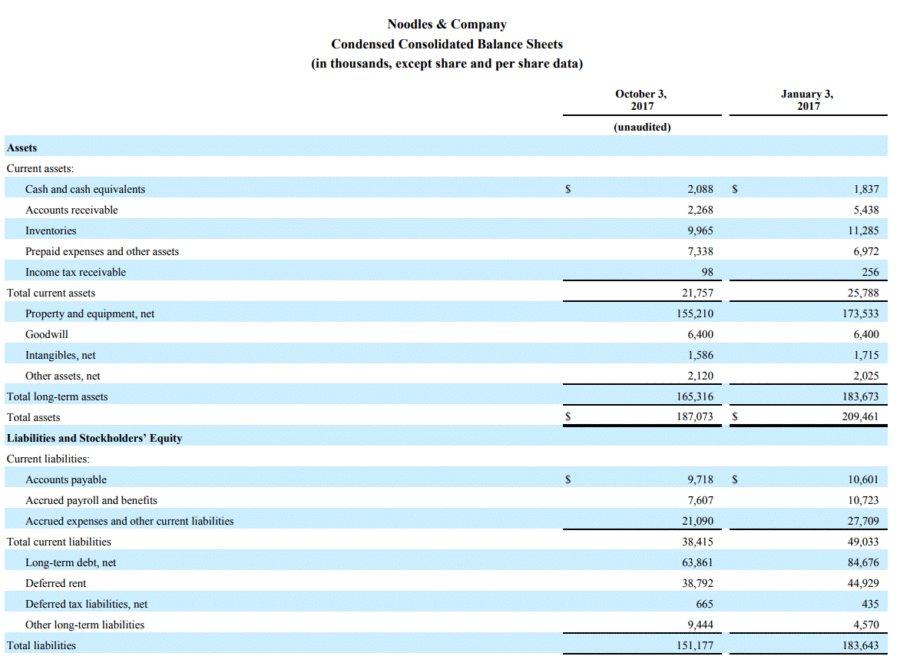Click intangibles value 1,586
Image resolution: width=900 pixels, height=663 pixels.
(x=700, y=355)
